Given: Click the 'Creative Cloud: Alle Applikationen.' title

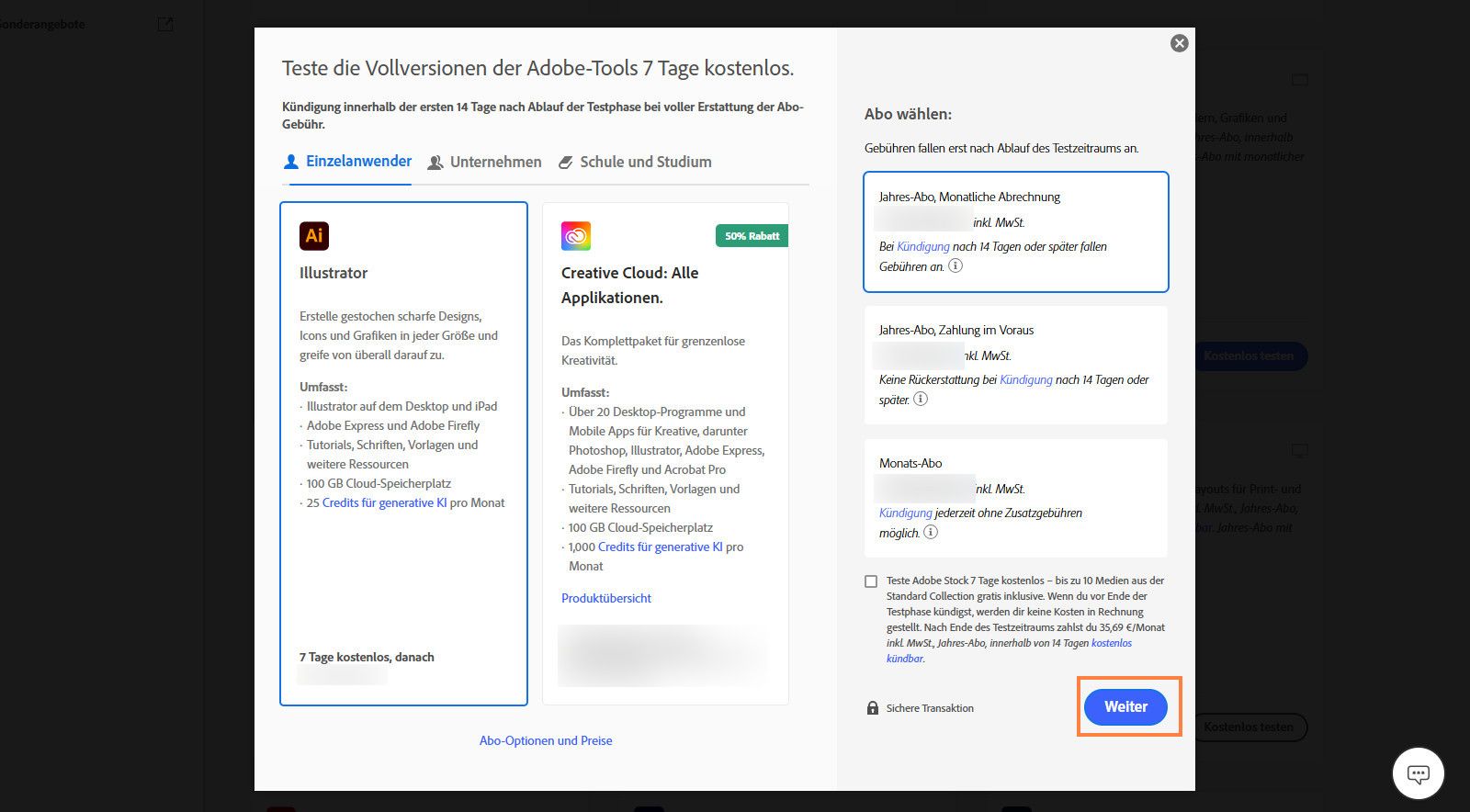Looking at the screenshot, I should [x=630, y=285].
